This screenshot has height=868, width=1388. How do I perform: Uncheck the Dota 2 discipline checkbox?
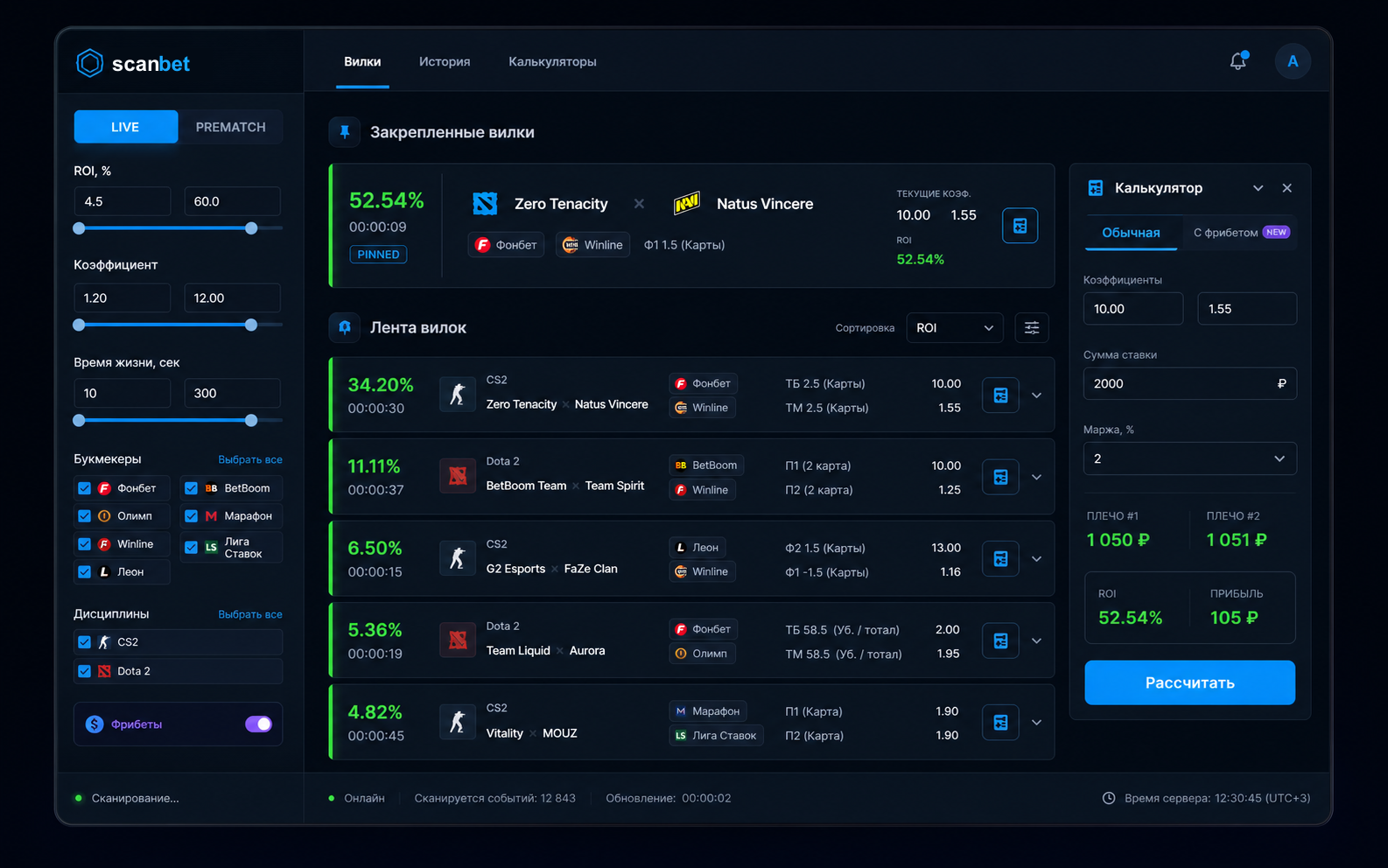[x=85, y=671]
